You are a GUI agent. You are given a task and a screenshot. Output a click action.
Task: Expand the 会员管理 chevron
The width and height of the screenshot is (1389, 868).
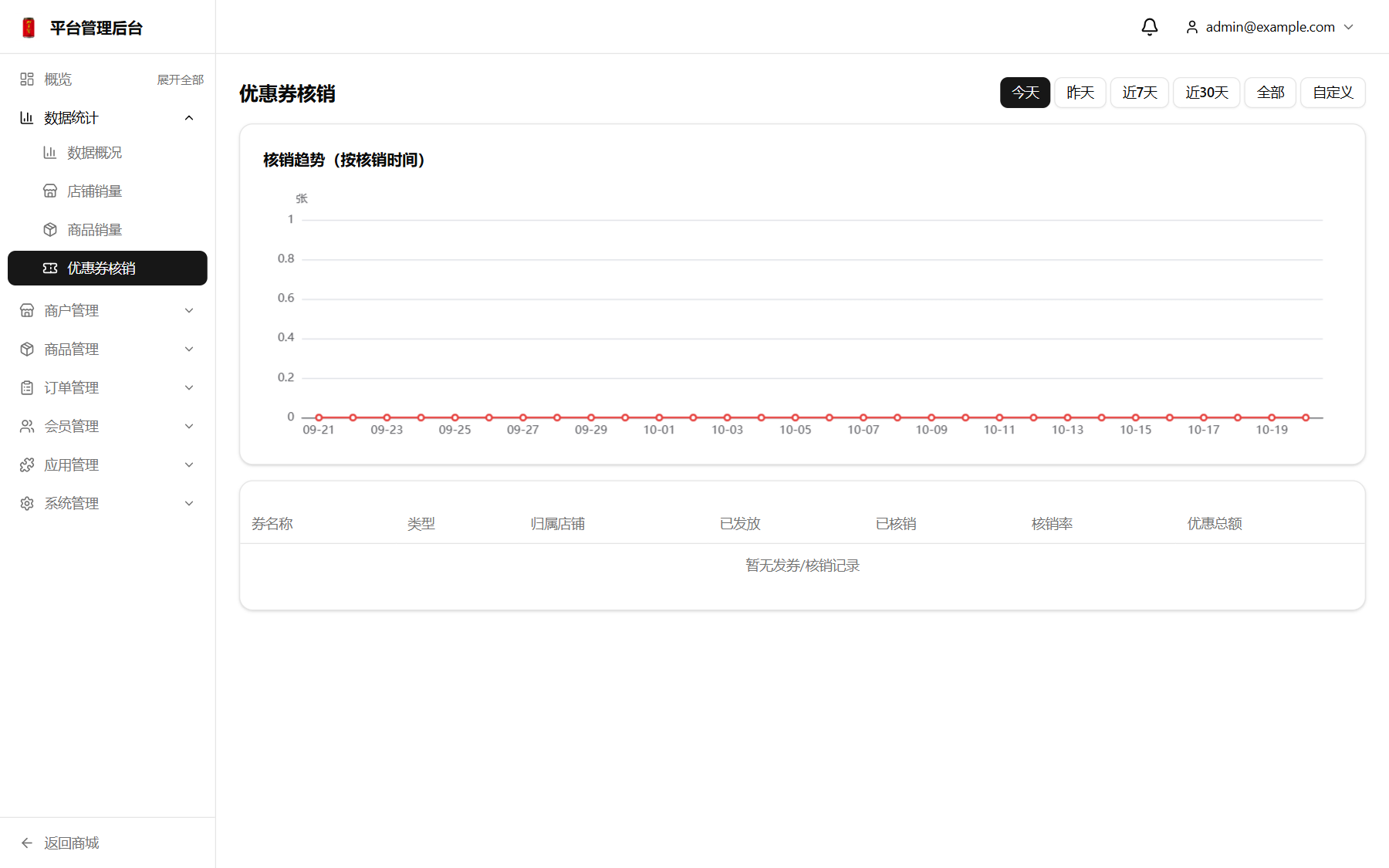click(x=189, y=426)
